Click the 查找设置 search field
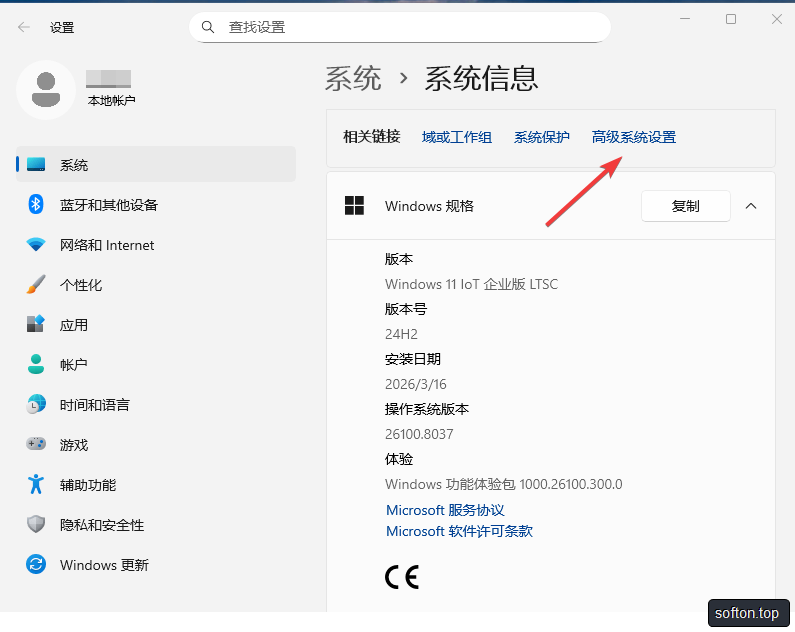The width and height of the screenshot is (795, 632). pyautogui.click(x=400, y=27)
